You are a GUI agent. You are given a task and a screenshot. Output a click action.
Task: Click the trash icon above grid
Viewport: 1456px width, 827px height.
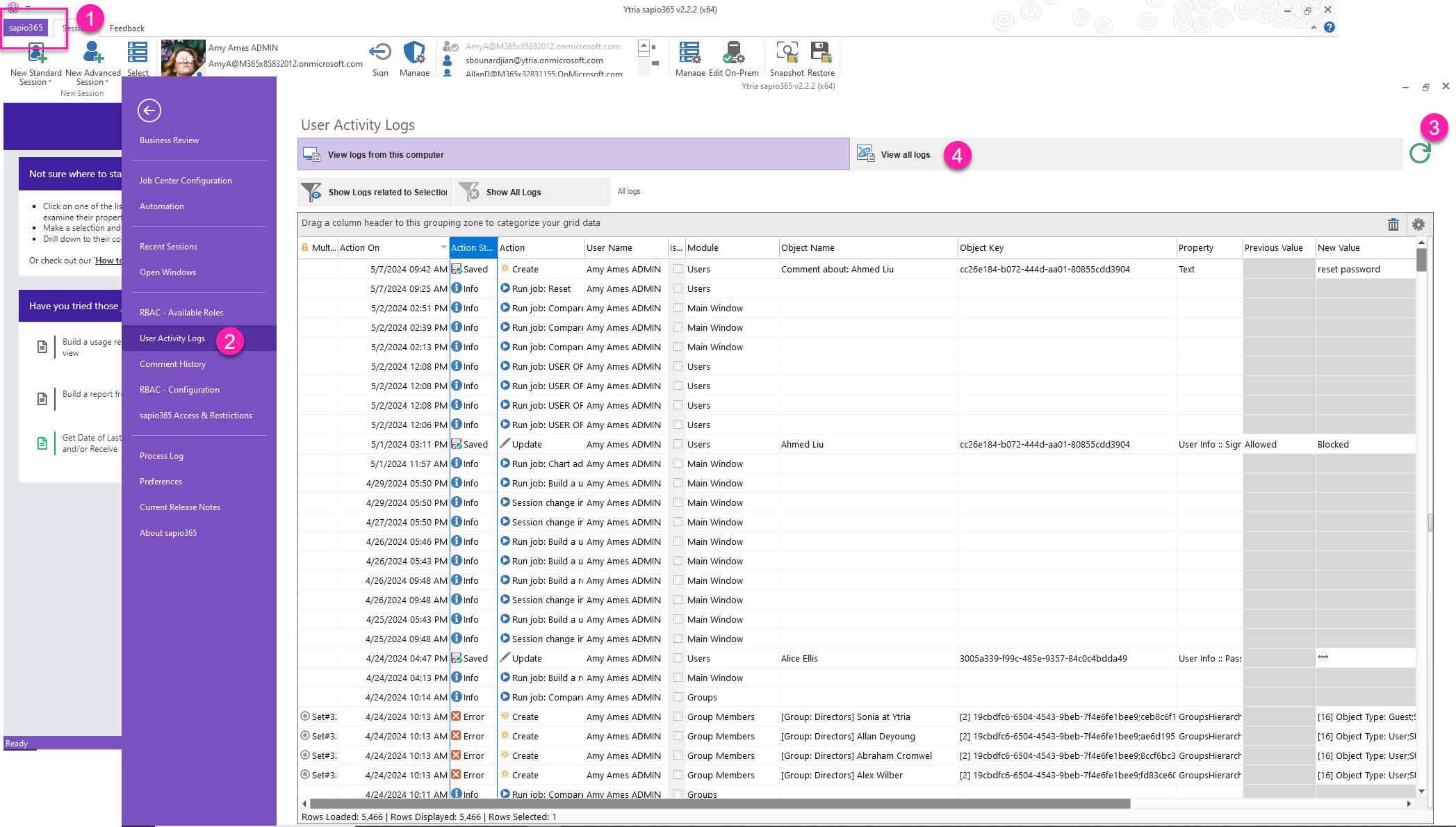point(1393,224)
